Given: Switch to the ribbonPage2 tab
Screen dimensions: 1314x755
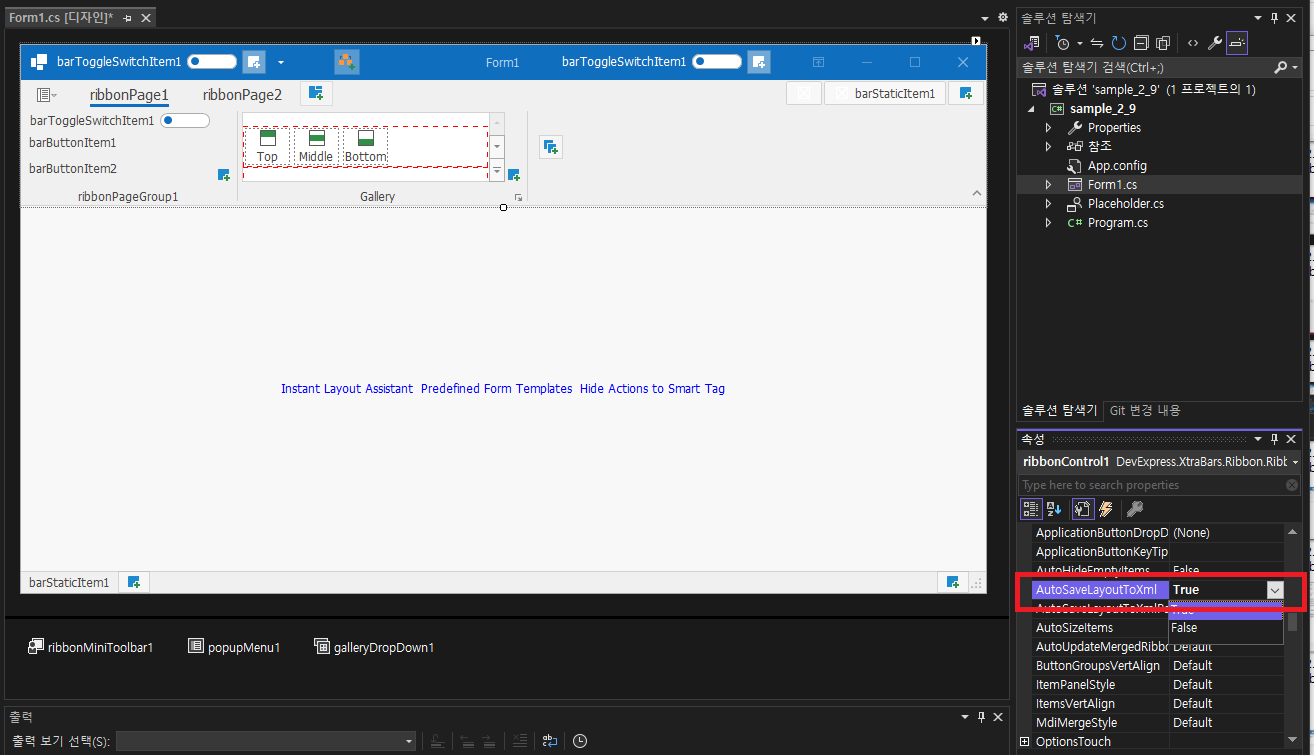Looking at the screenshot, I should [242, 95].
